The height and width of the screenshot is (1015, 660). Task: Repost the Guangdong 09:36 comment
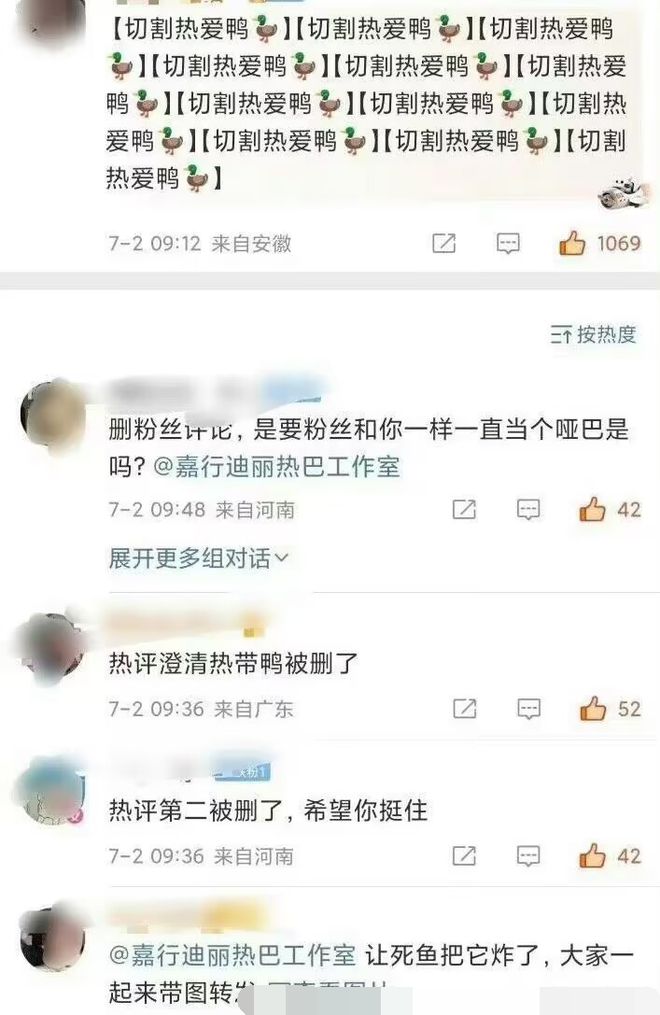(464, 709)
